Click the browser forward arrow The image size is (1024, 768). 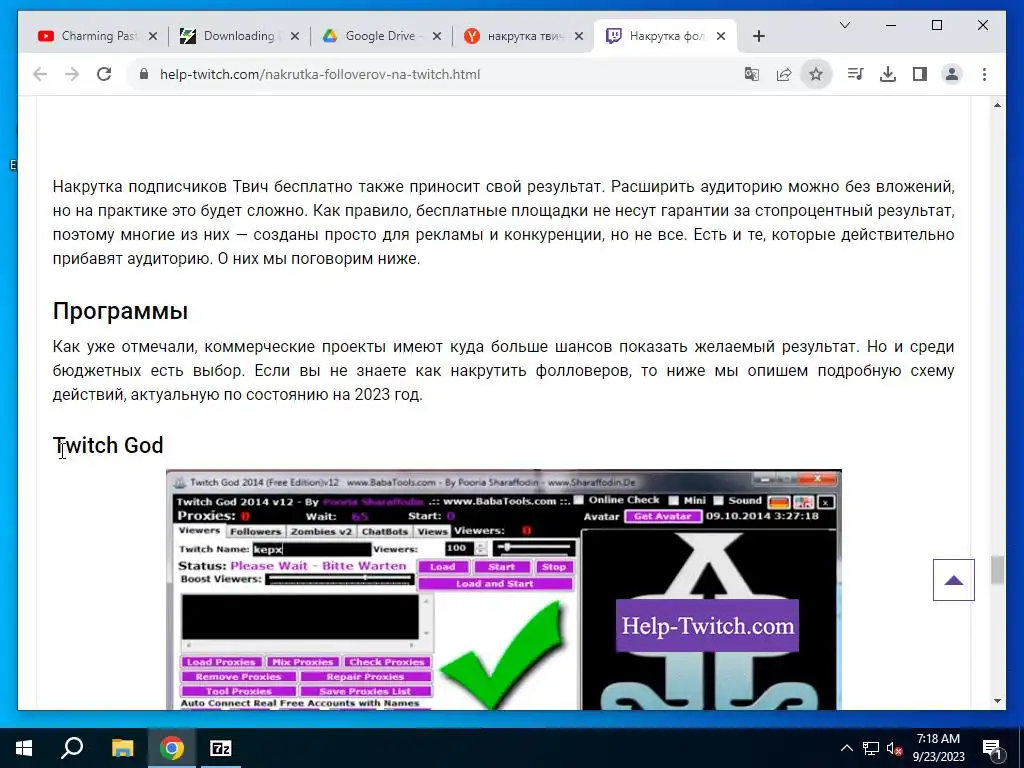click(x=72, y=74)
